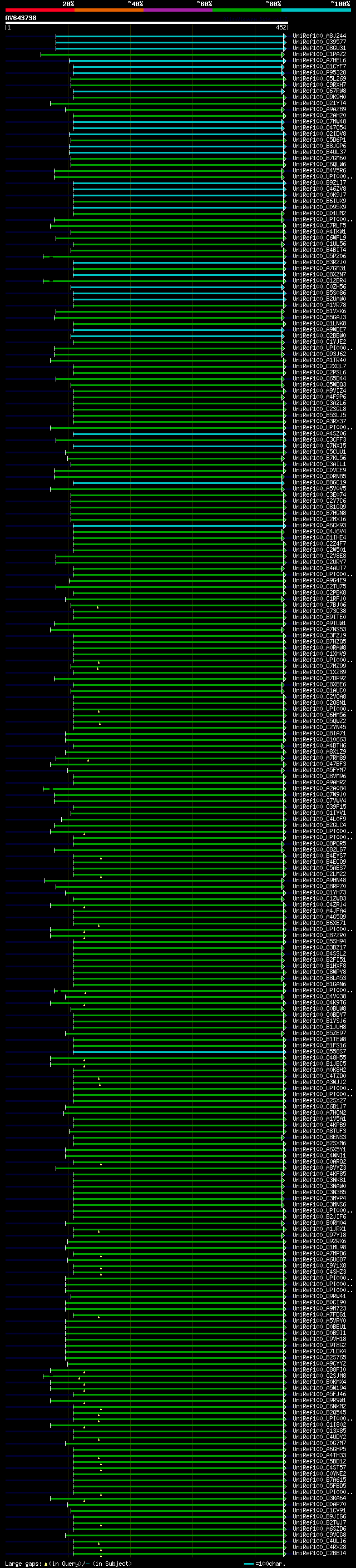Open hit UniRef100_Q8GU31
This screenshot has height=1568, width=356.
(319, 48)
